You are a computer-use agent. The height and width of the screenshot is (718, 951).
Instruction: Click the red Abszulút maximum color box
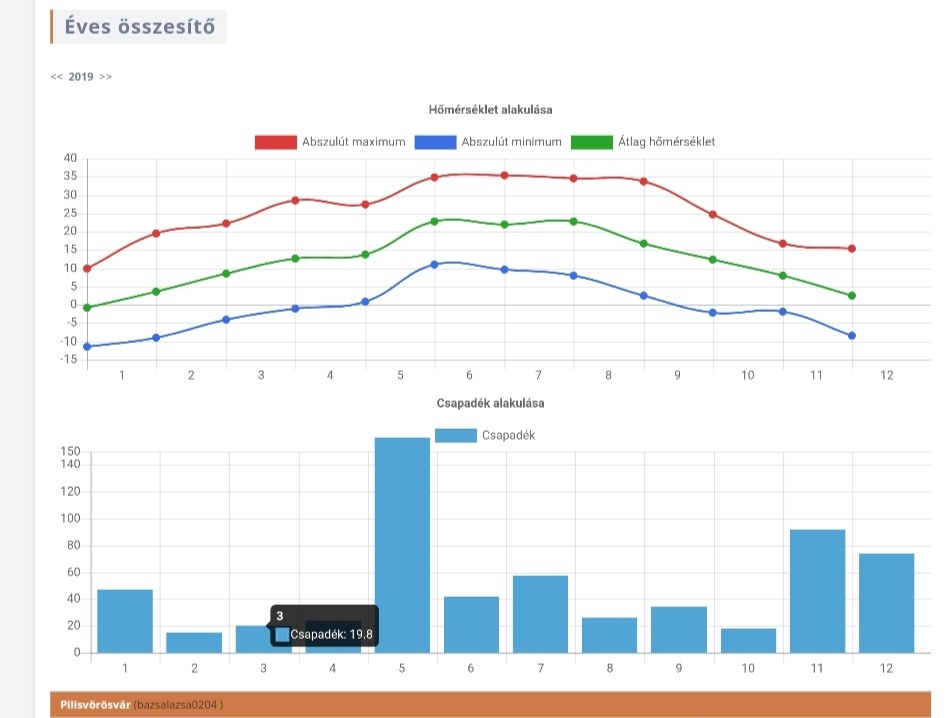pyautogui.click(x=276, y=142)
